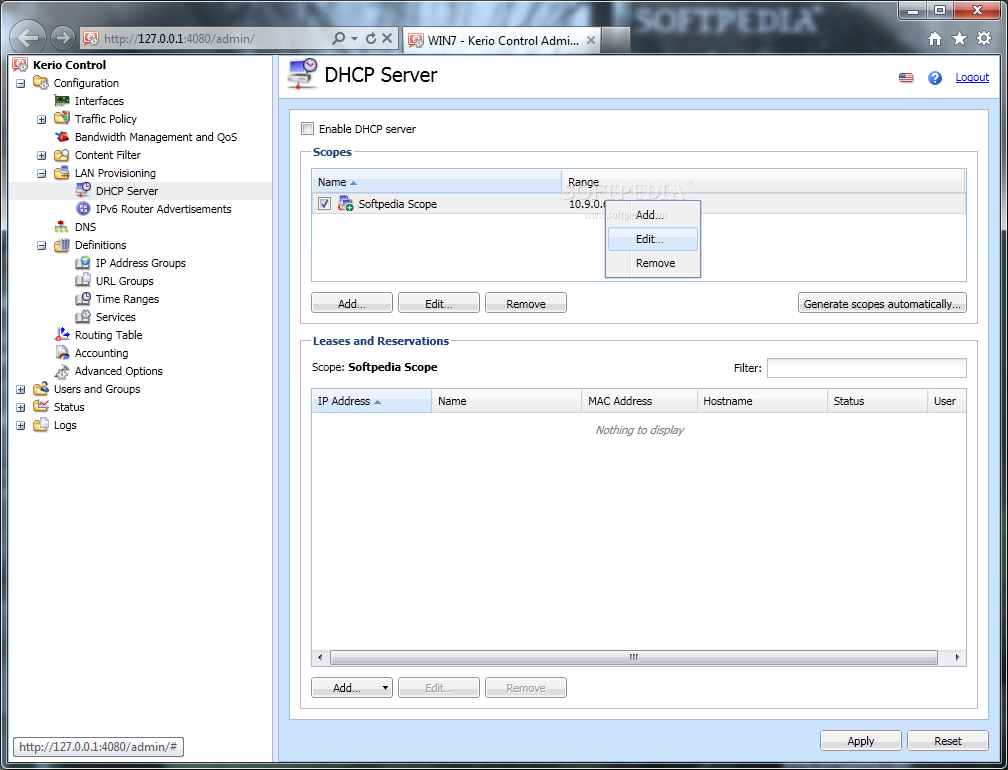The height and width of the screenshot is (770, 1008).
Task: Enable the DHCP server checkbox
Action: tap(308, 129)
